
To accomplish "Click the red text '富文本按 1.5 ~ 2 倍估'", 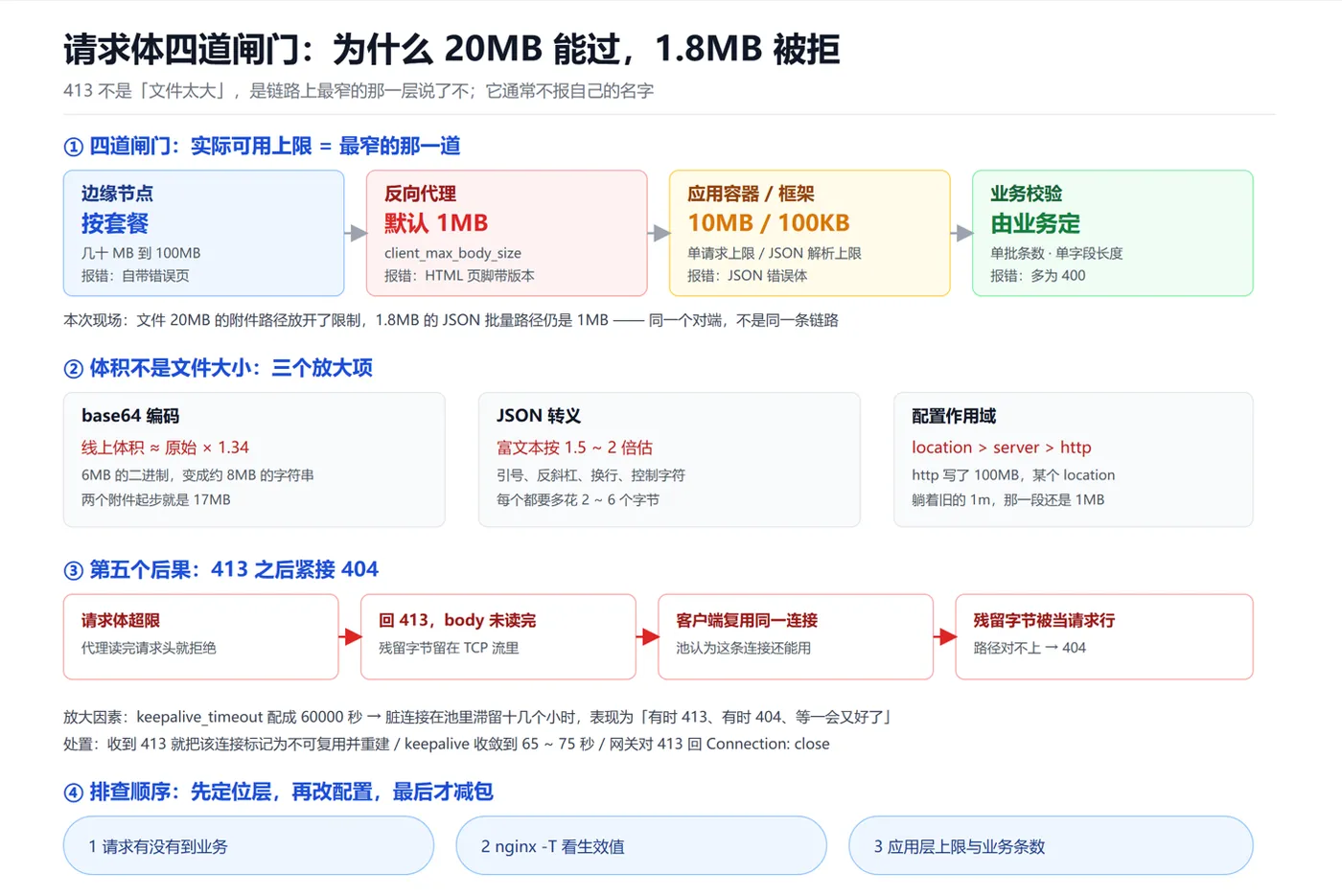I will (x=574, y=448).
